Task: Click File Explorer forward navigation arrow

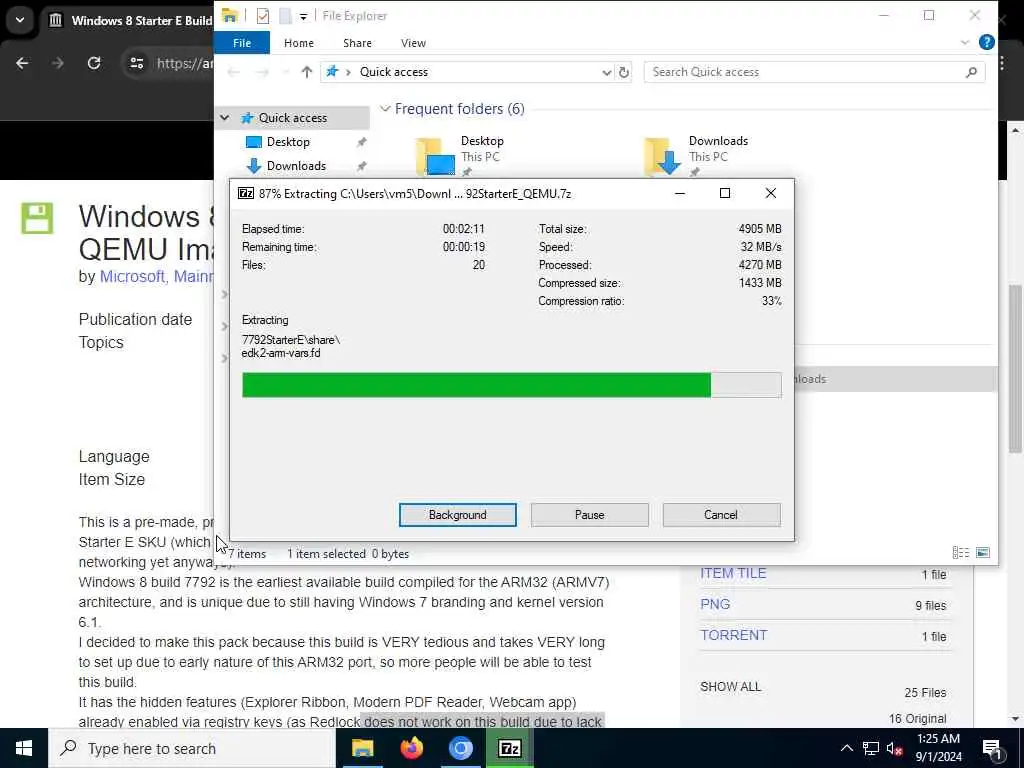Action: click(262, 72)
